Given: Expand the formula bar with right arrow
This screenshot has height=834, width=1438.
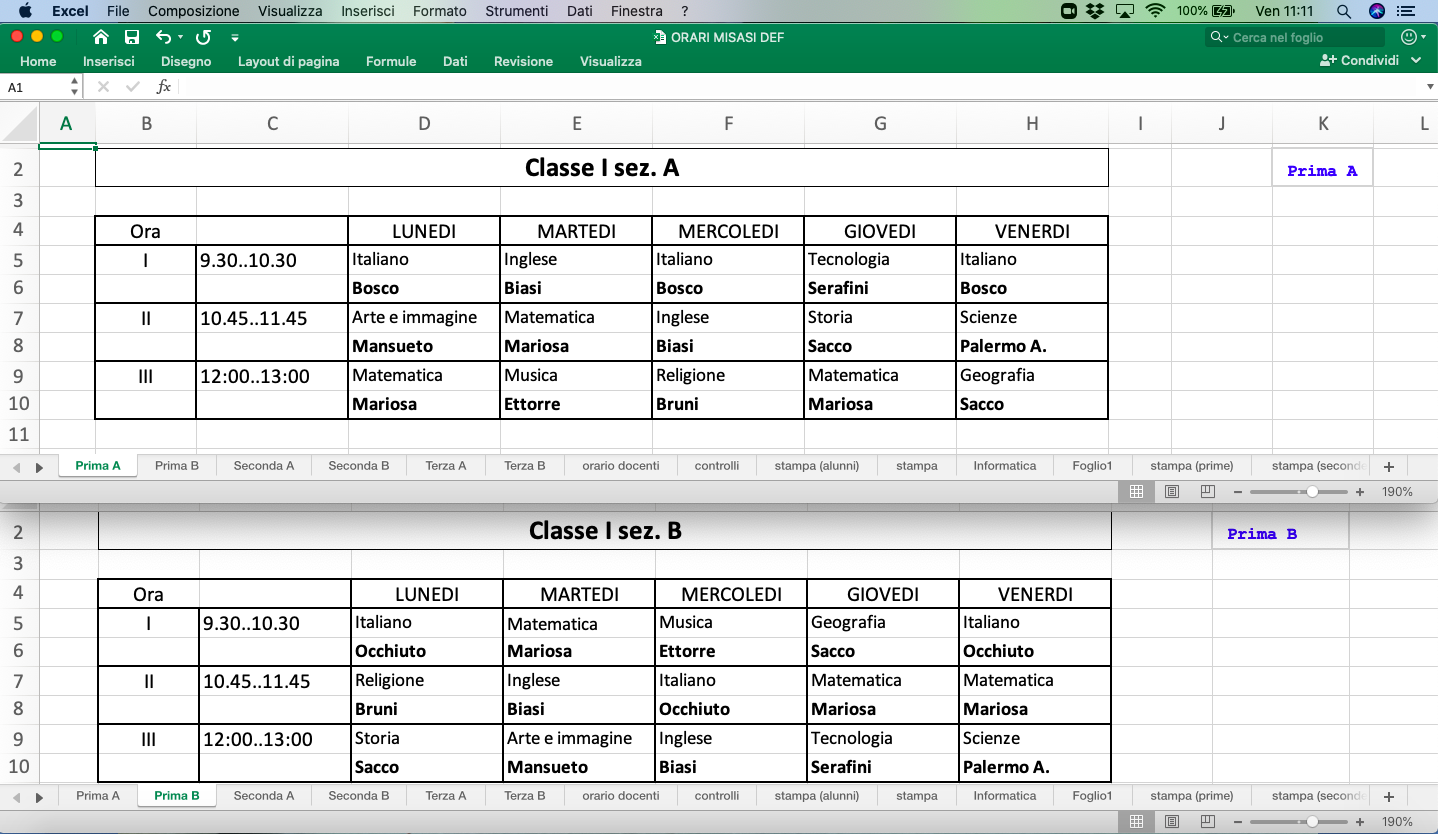Looking at the screenshot, I should (1429, 87).
